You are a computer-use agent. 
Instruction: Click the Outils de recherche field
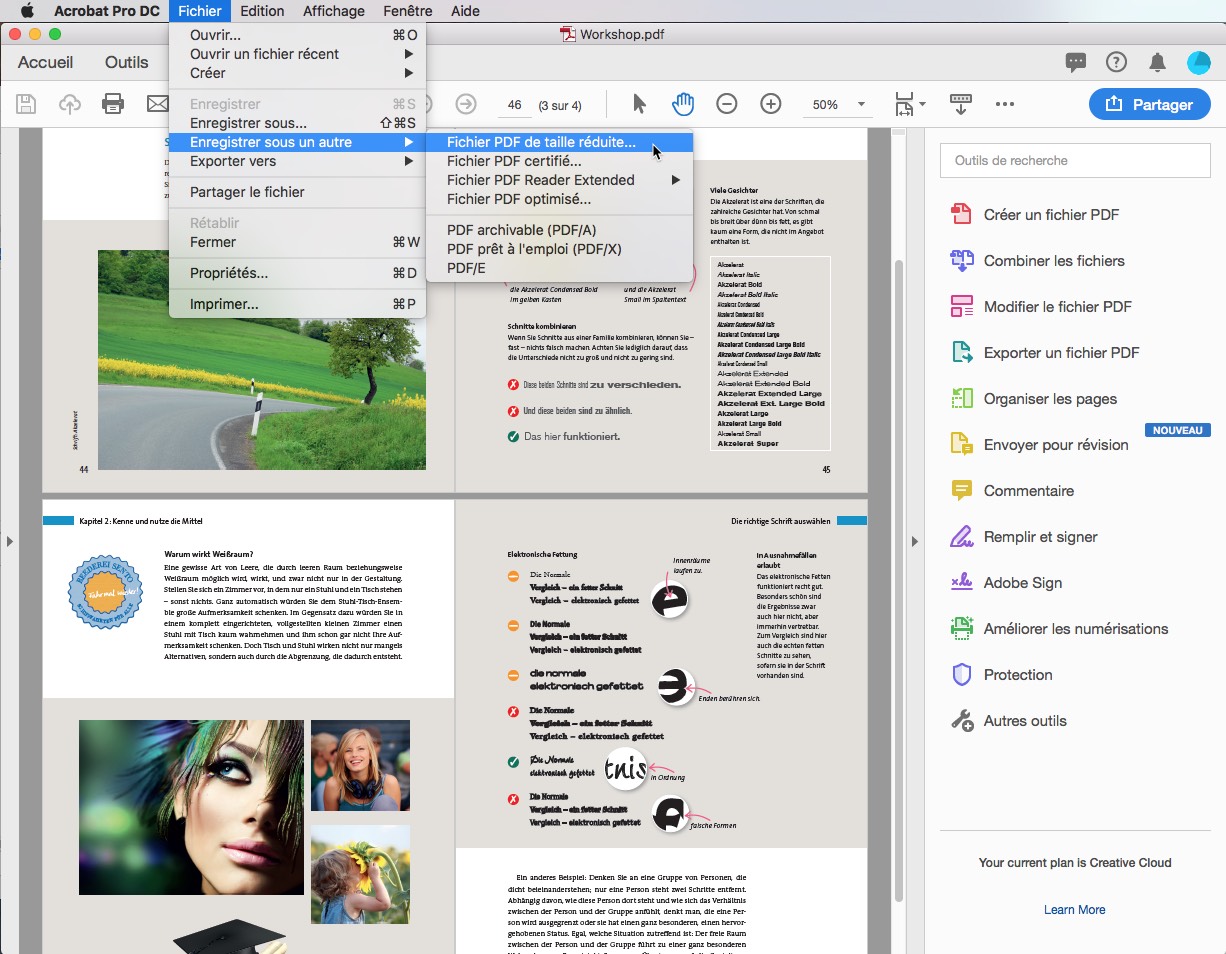(x=1075, y=160)
